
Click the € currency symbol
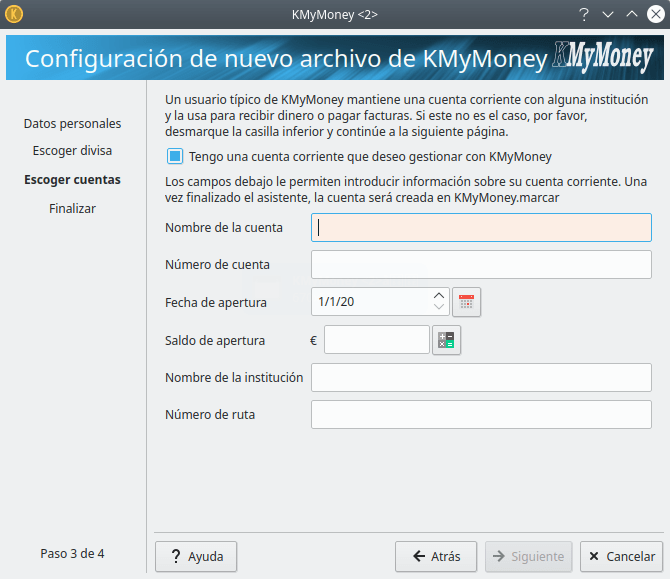pos(313,341)
